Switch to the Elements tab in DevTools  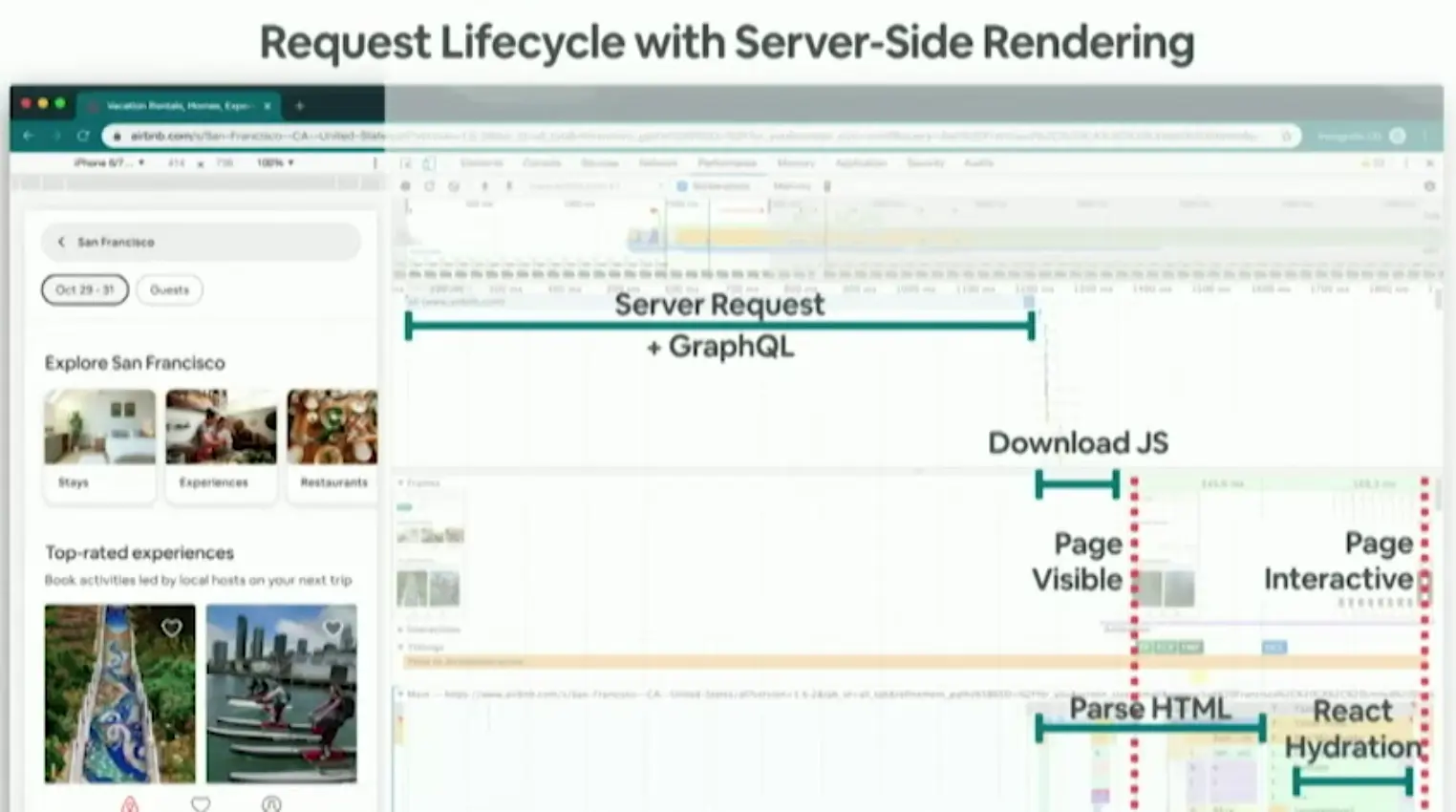[x=482, y=163]
